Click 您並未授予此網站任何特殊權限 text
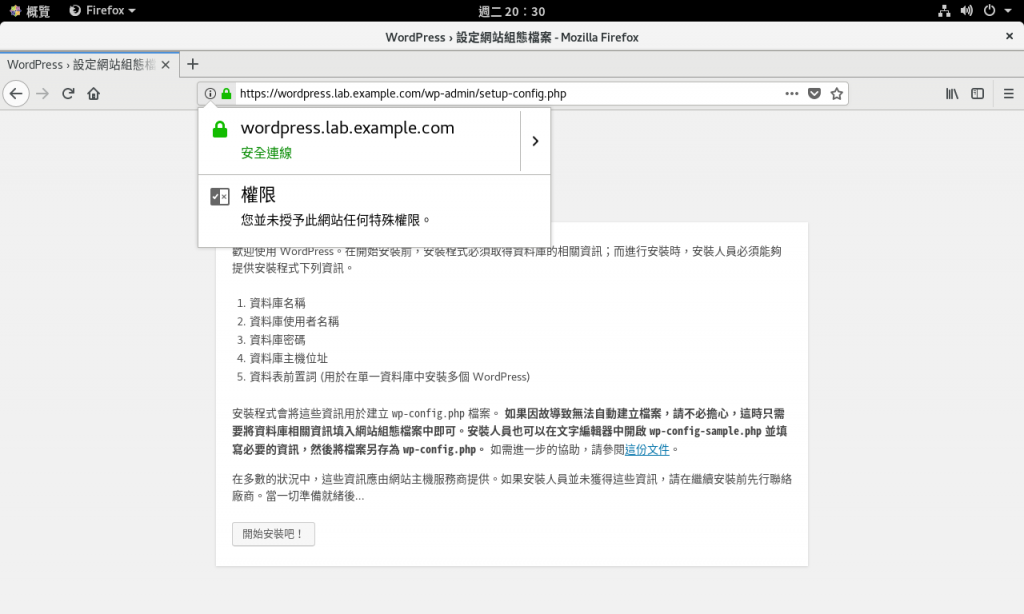Screen dimensions: 1024x614 335,220
